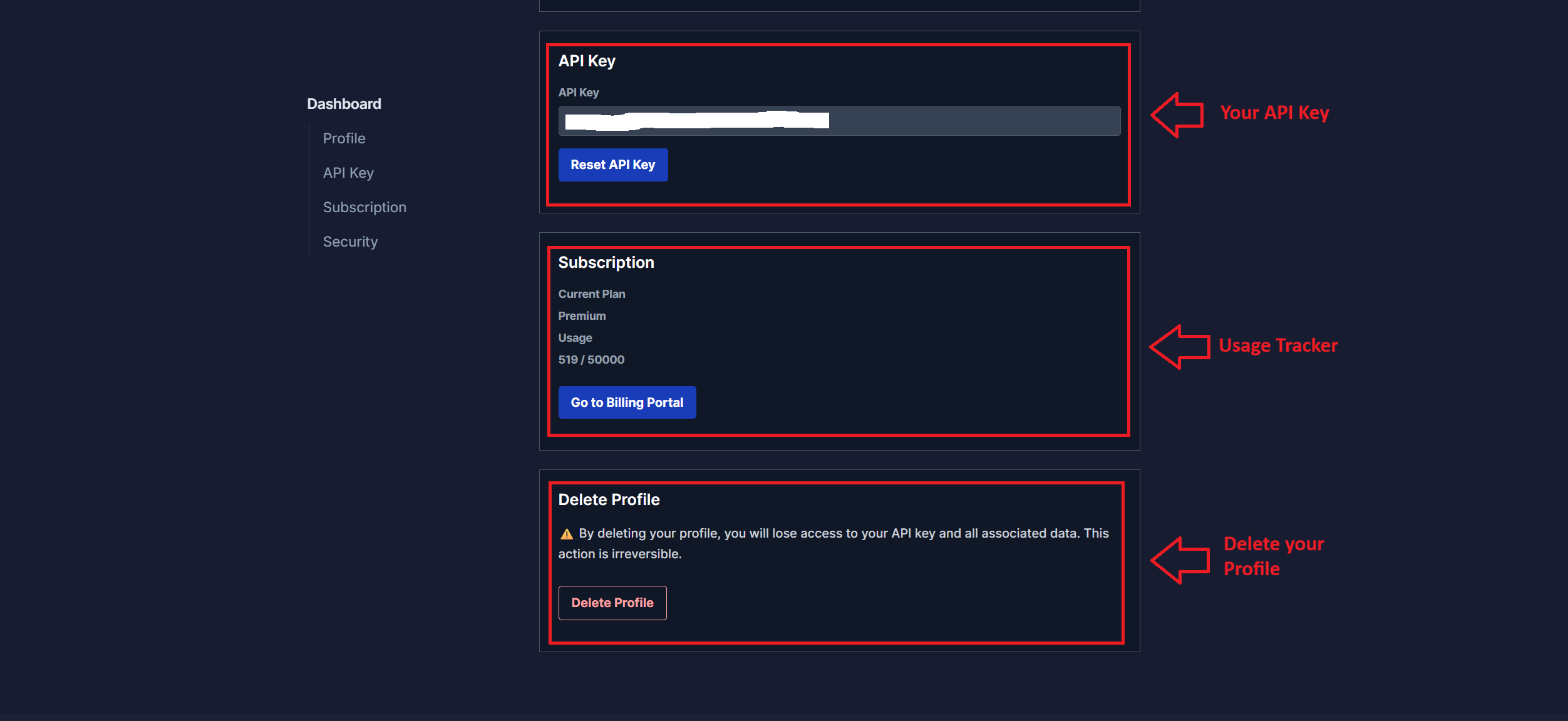The image size is (1568, 721).
Task: Click the Usage label in Subscription
Action: pyautogui.click(x=575, y=337)
